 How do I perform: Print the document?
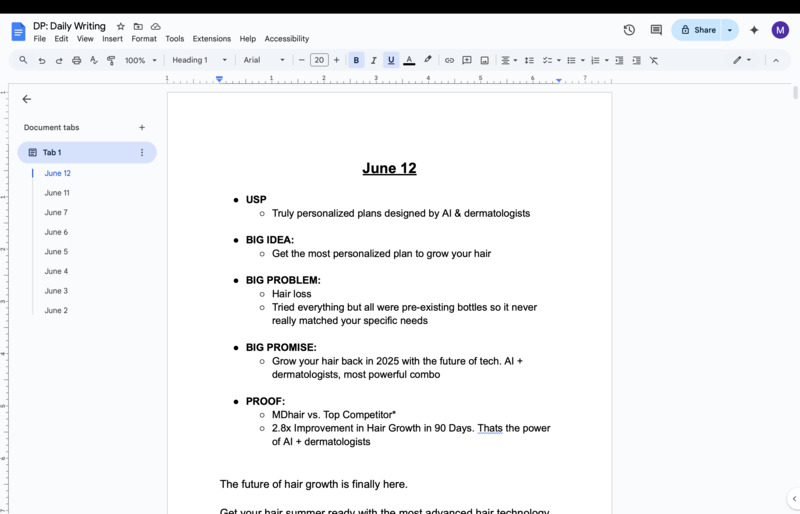(x=77, y=60)
